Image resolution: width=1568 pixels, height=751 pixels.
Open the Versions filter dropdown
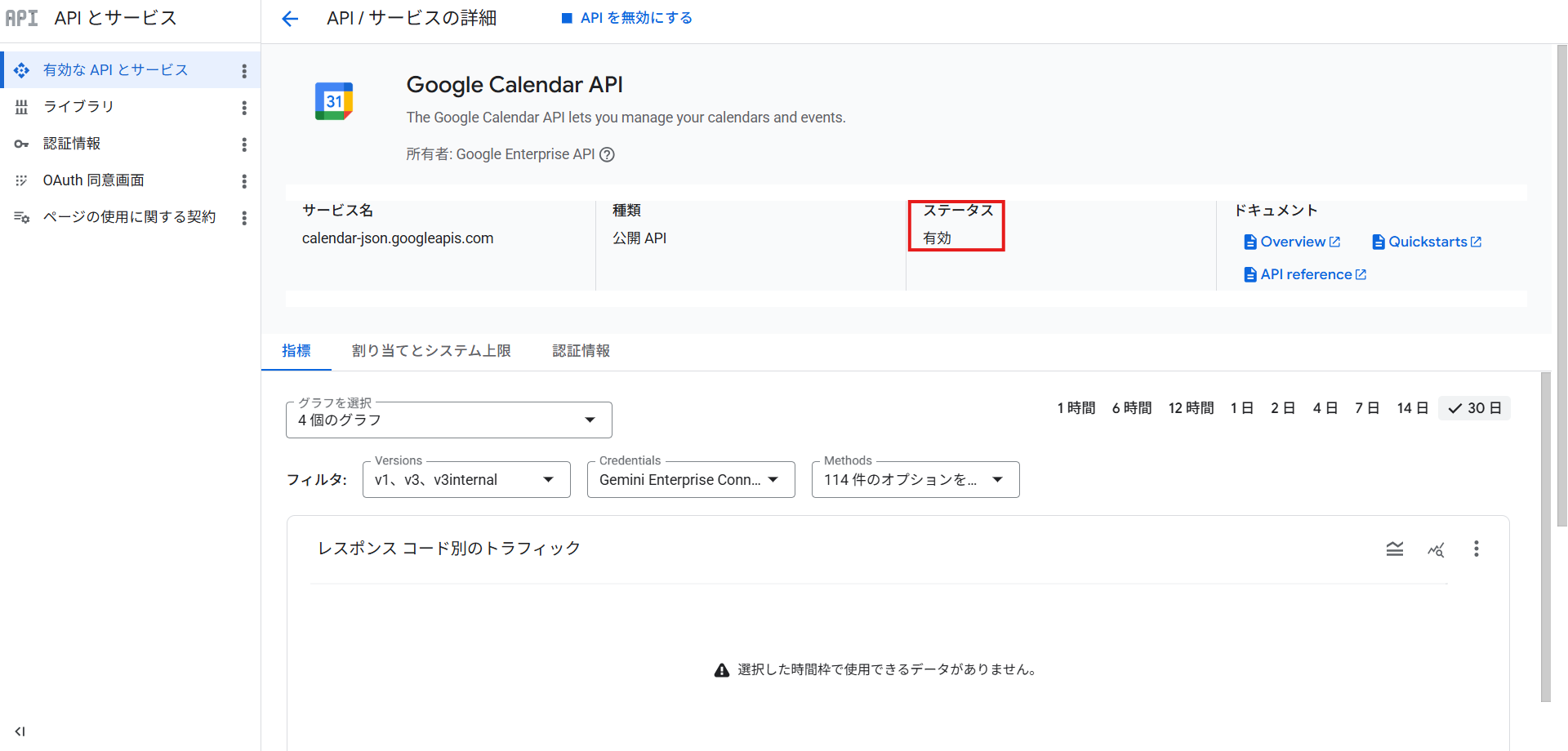coord(466,480)
